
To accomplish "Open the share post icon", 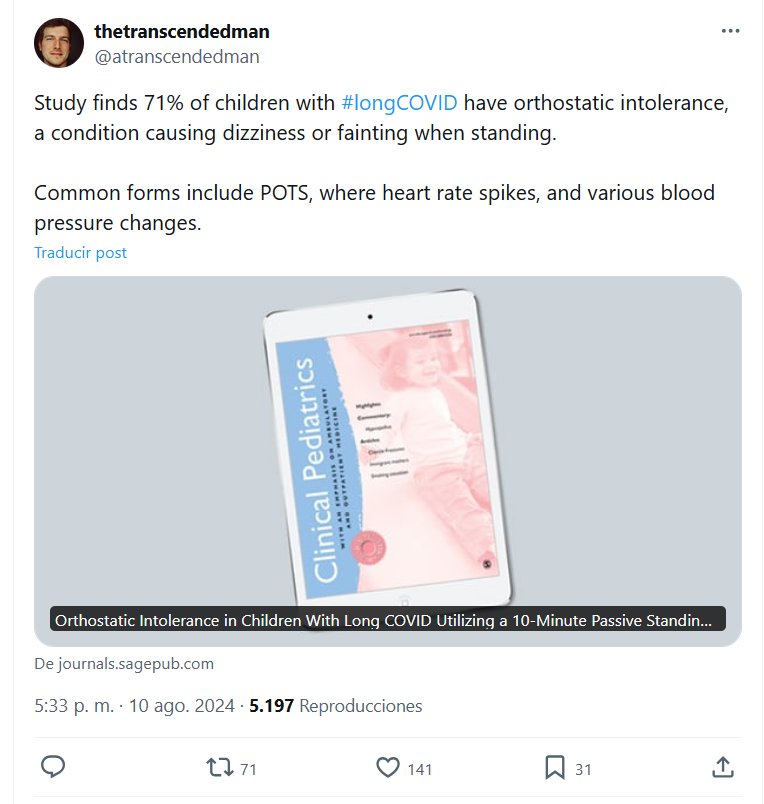I will [723, 767].
